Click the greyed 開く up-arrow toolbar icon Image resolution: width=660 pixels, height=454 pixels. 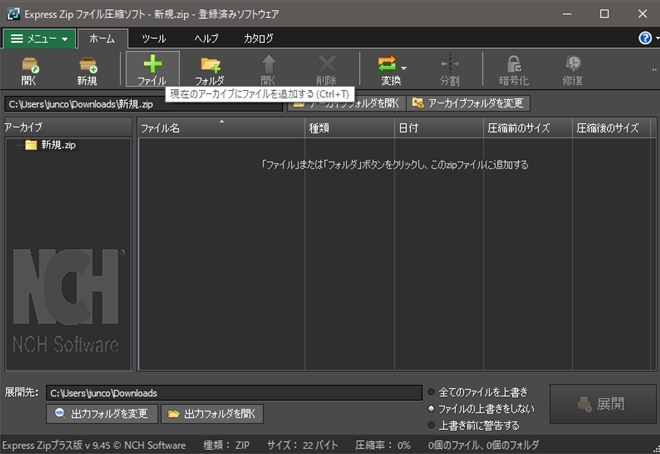point(269,70)
